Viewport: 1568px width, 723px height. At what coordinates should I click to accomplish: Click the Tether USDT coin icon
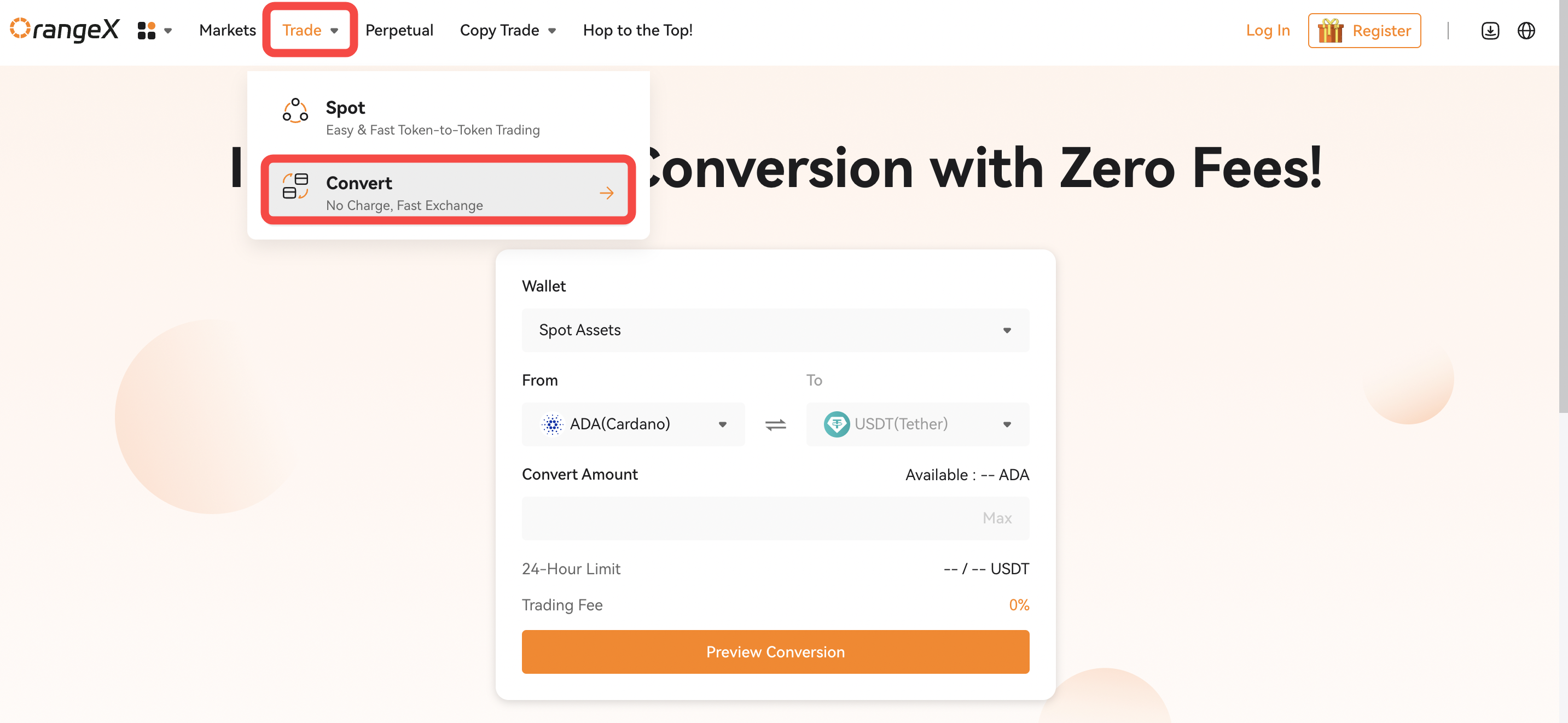tap(837, 424)
